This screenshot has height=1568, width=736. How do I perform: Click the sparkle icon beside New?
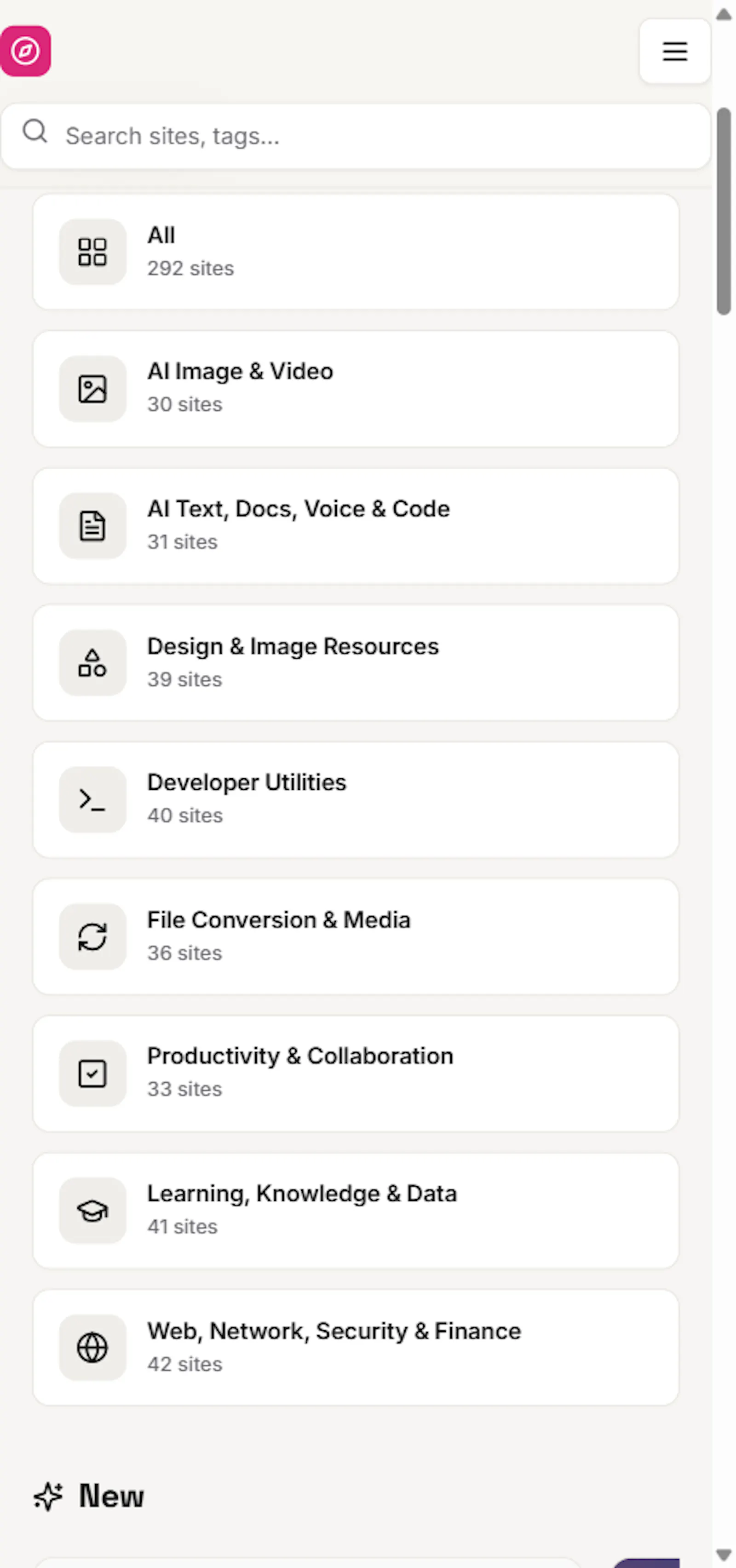(48, 1497)
